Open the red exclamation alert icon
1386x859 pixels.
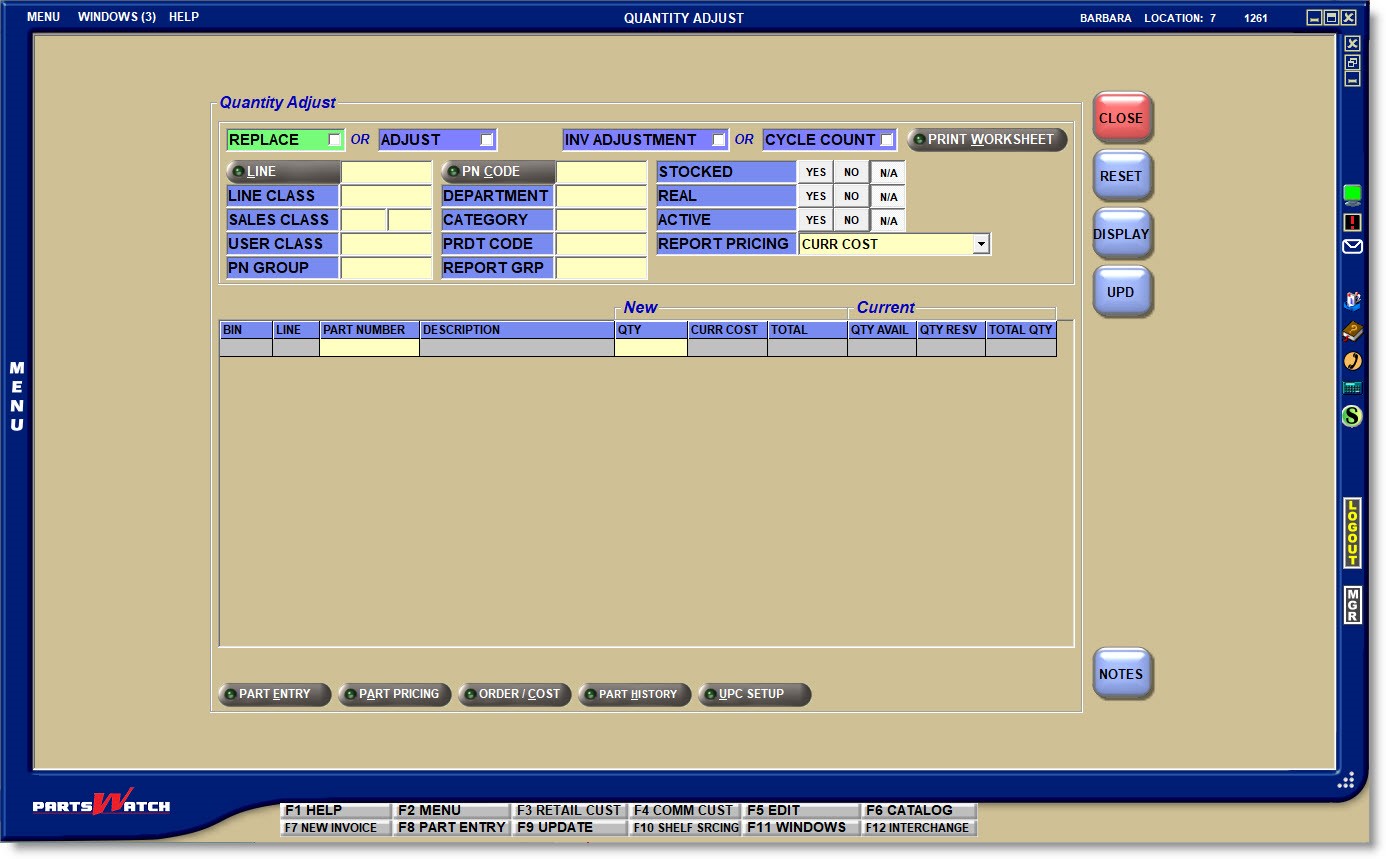tap(1352, 222)
